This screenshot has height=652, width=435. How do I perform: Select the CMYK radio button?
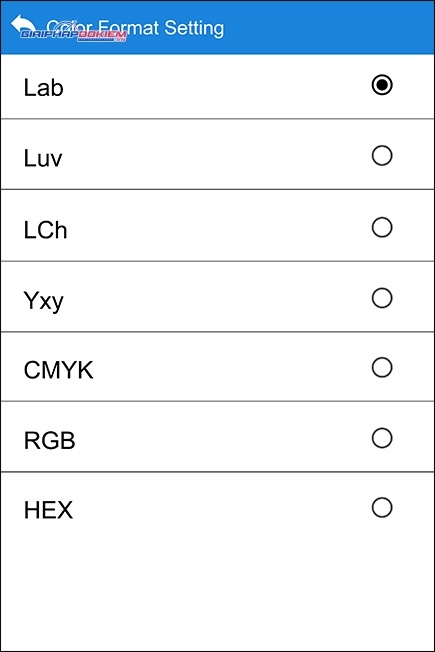382,367
